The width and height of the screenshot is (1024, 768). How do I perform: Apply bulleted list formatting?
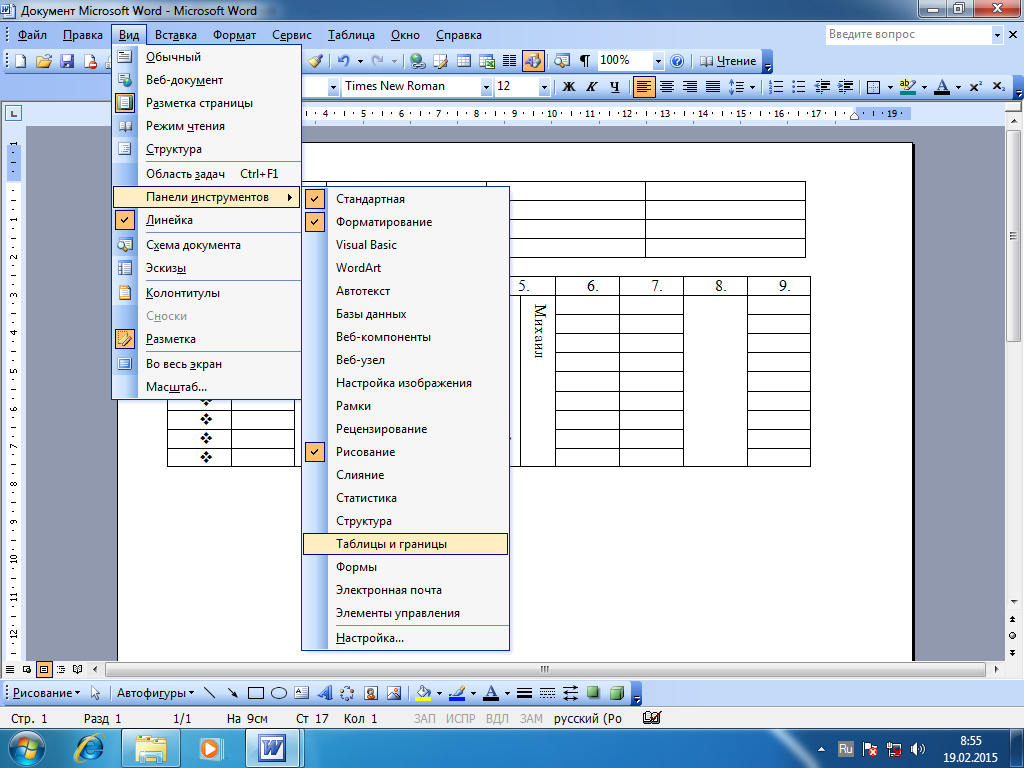pos(799,86)
